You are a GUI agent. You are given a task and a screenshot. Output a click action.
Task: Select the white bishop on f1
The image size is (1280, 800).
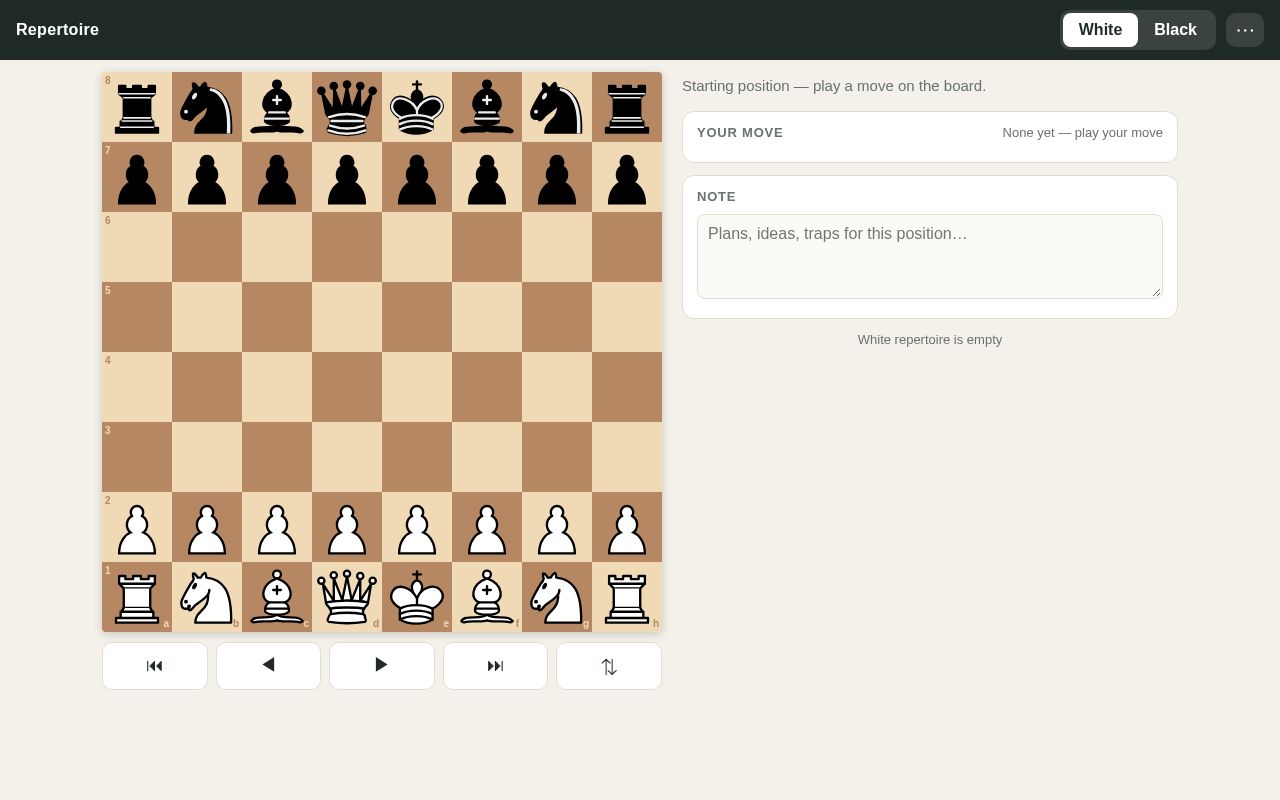pos(487,597)
